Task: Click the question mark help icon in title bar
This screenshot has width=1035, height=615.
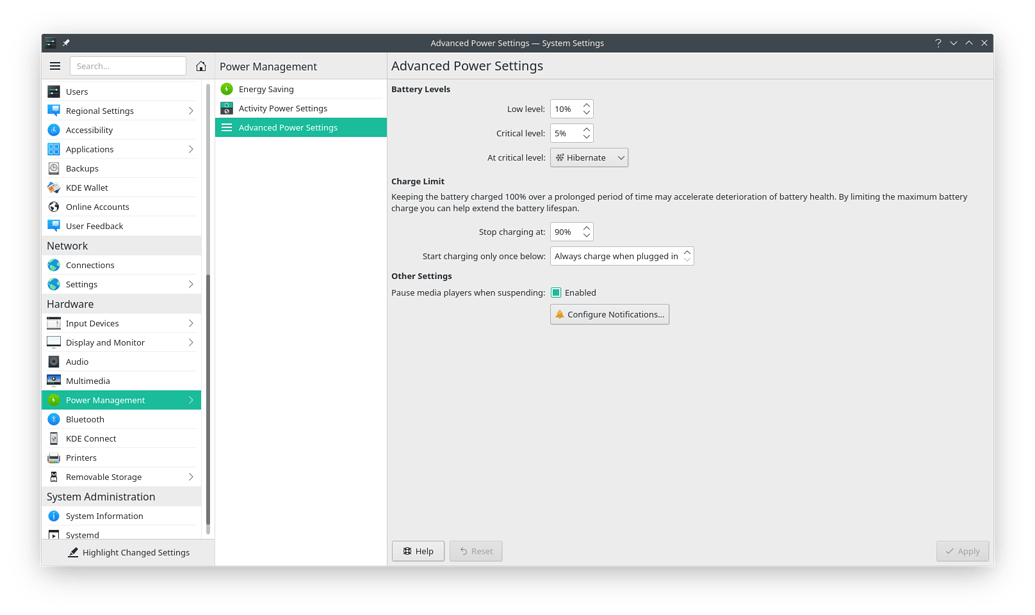Action: pyautogui.click(x=938, y=43)
